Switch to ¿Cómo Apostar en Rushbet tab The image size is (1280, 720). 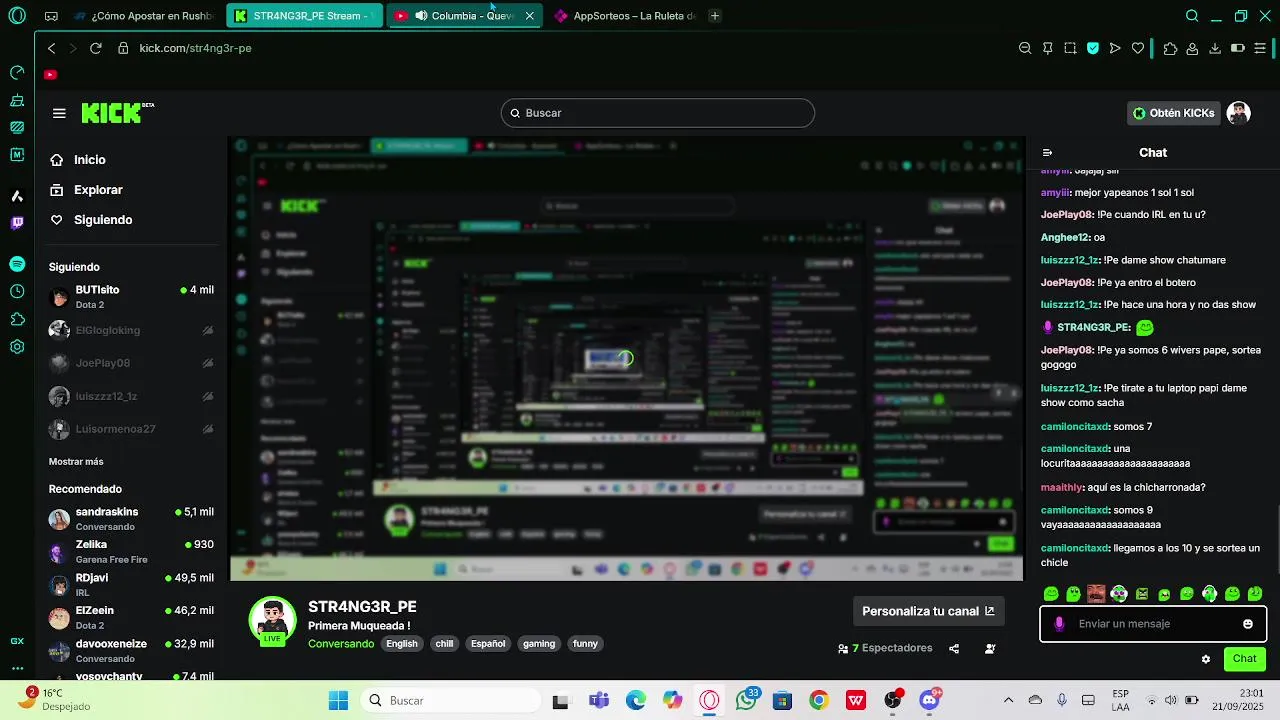[143, 16]
